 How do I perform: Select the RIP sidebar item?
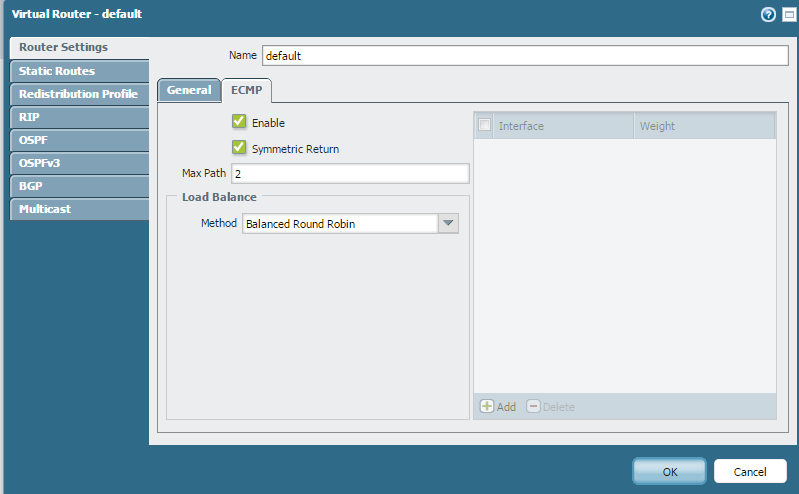pyautogui.click(x=79, y=117)
